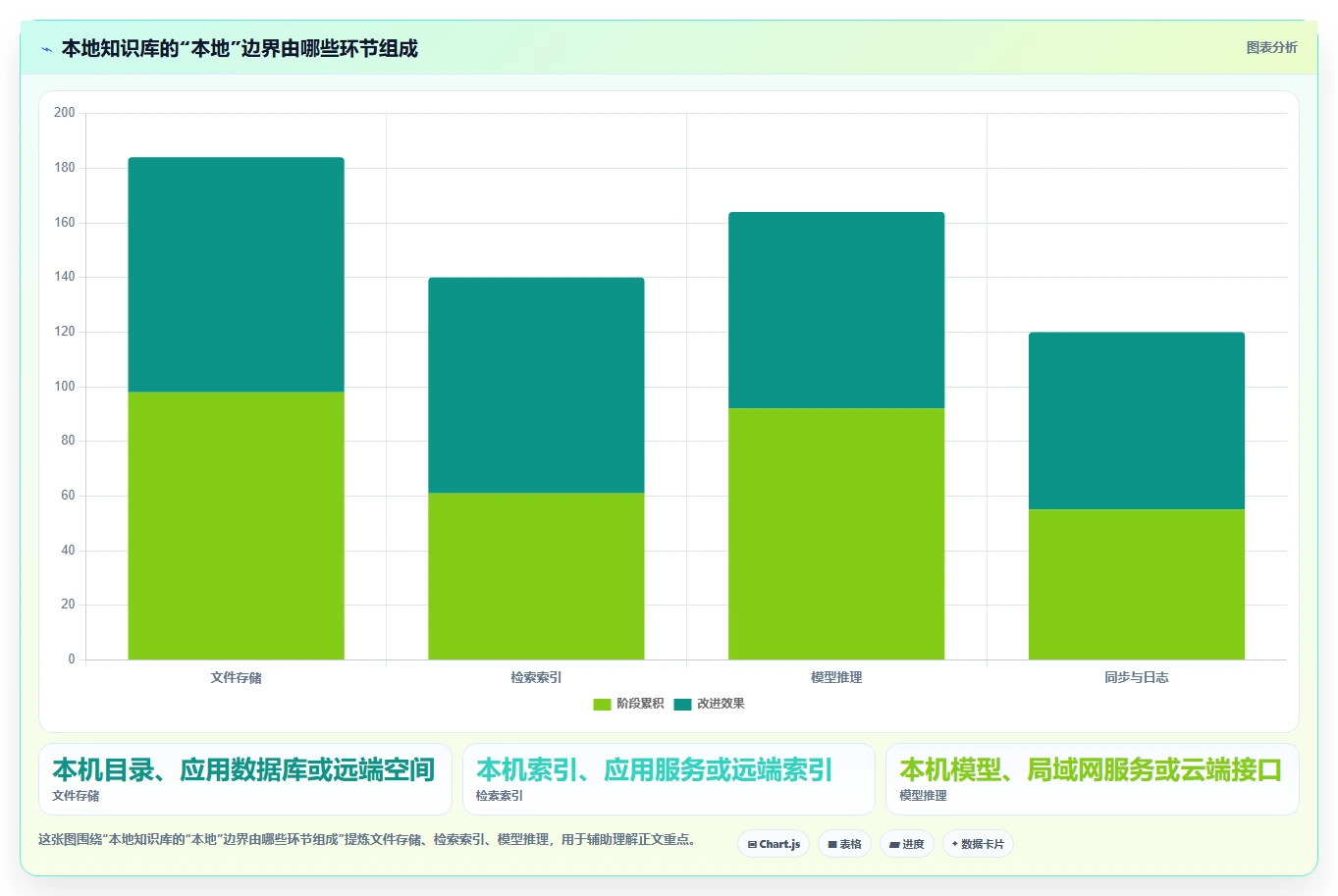The width and height of the screenshot is (1338, 896).
Task: Click the description text below the cards
Action: 367,839
